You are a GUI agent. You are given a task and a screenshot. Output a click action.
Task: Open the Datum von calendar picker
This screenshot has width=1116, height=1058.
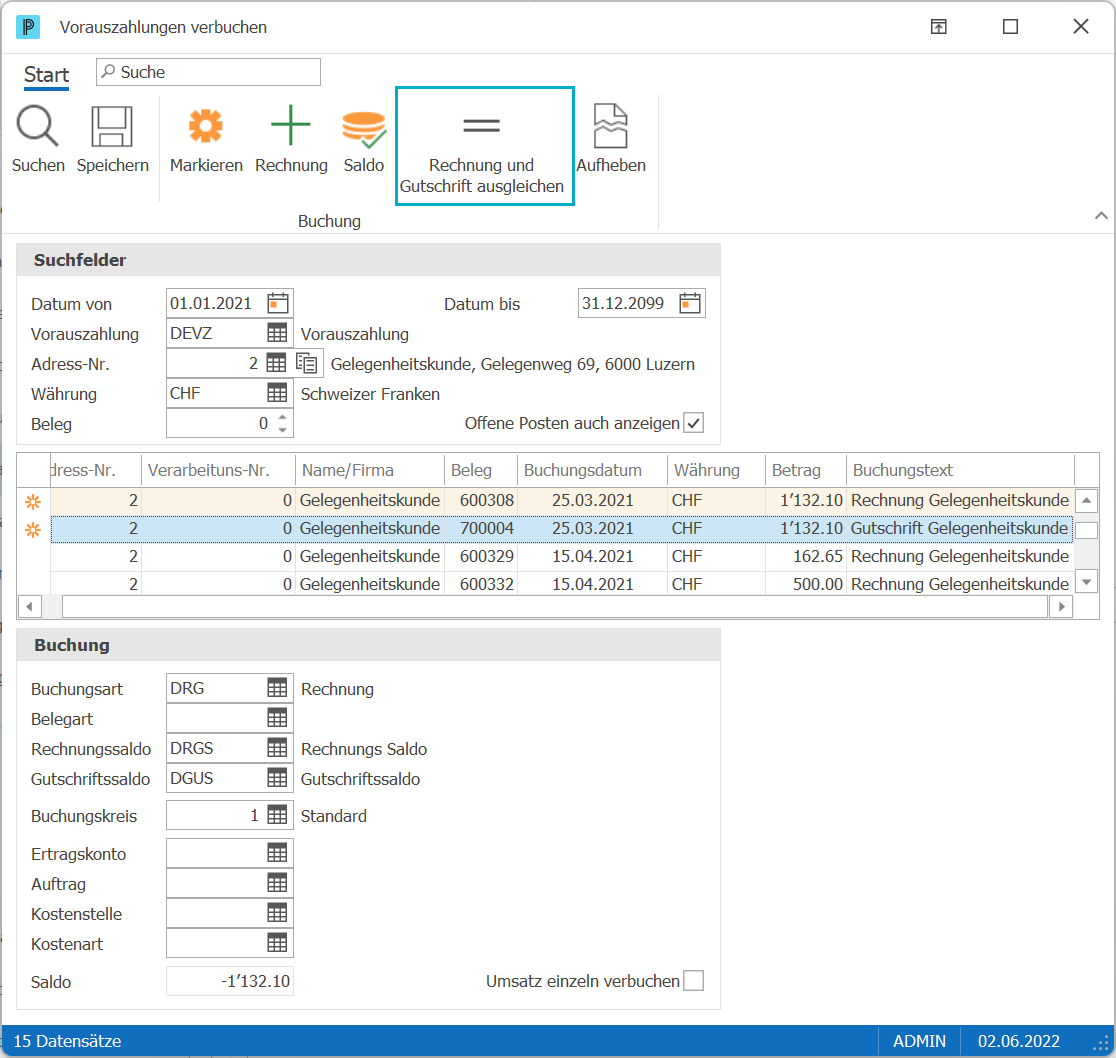click(x=278, y=303)
